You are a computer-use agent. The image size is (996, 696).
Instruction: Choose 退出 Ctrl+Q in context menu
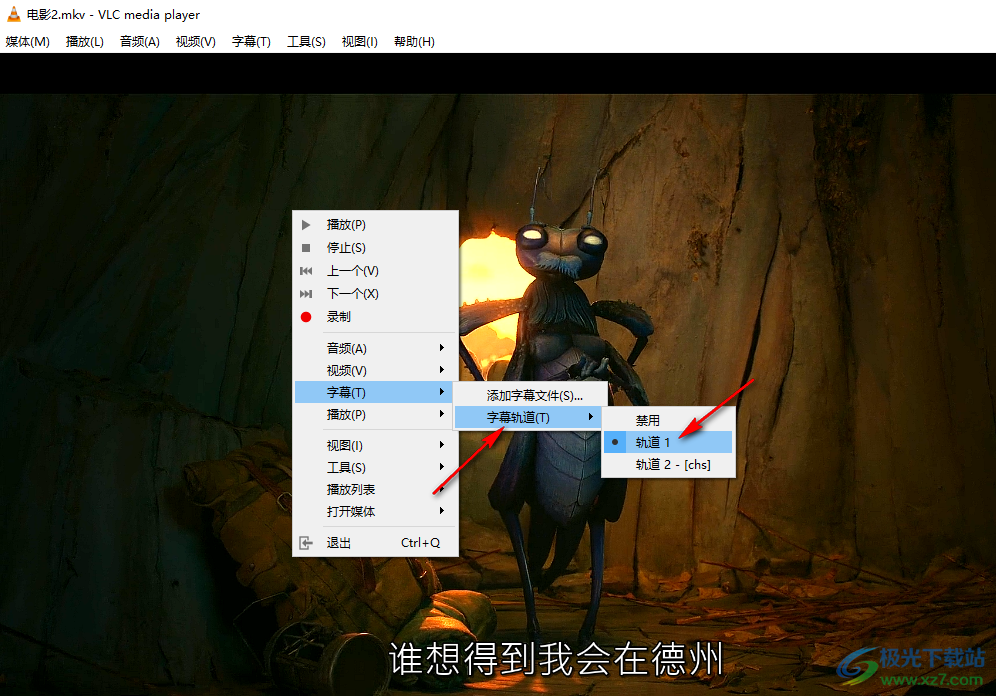[375, 543]
